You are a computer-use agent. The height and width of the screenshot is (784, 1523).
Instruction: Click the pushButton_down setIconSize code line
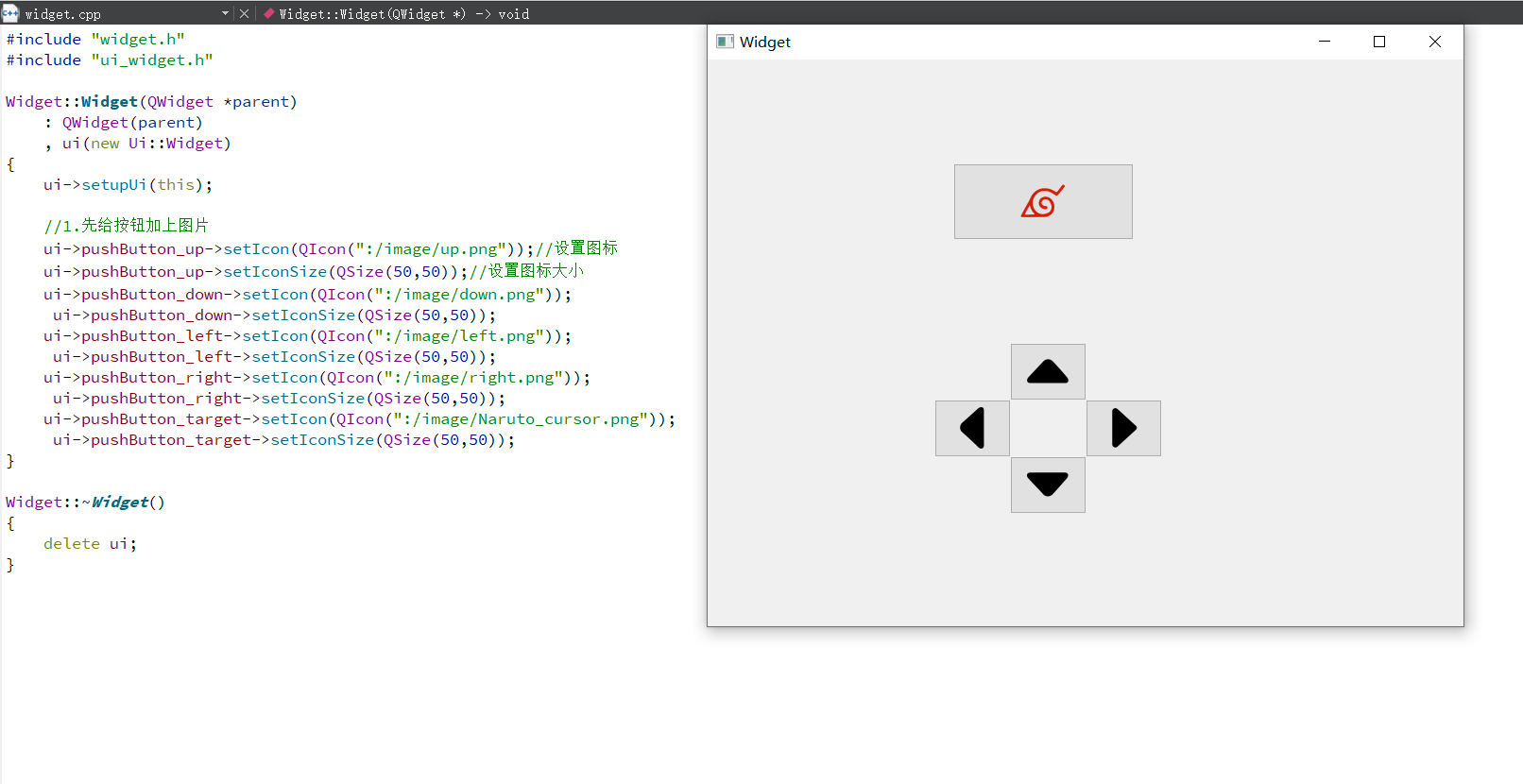[x=275, y=315]
